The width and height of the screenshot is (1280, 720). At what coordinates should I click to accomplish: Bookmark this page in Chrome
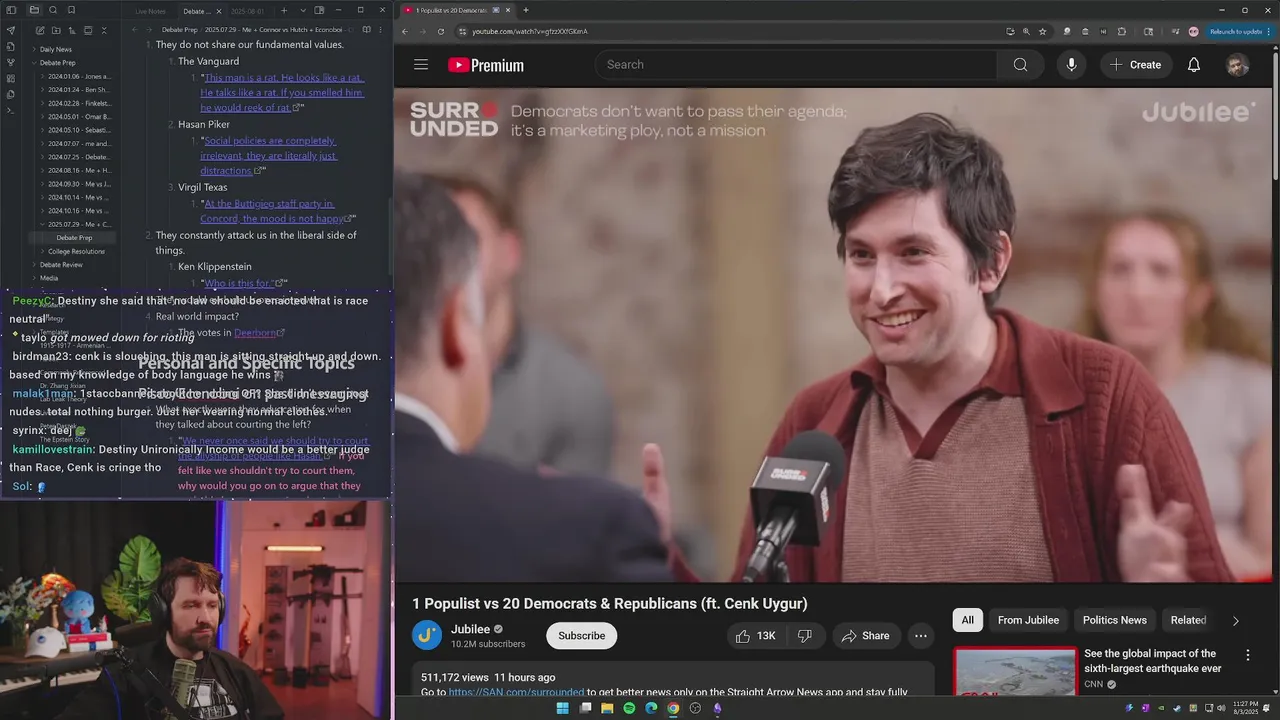[1042, 31]
